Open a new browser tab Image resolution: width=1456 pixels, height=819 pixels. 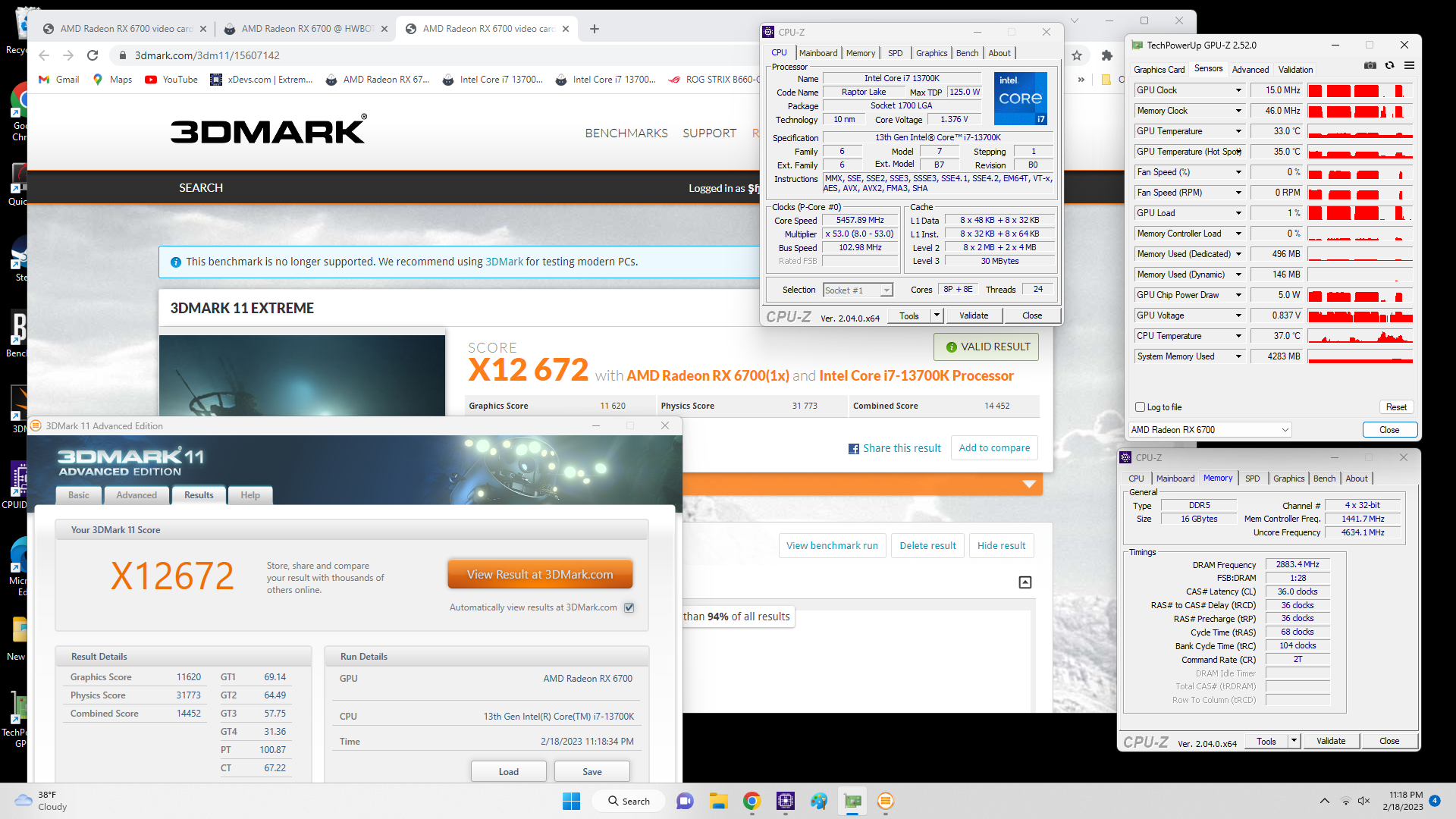point(595,29)
